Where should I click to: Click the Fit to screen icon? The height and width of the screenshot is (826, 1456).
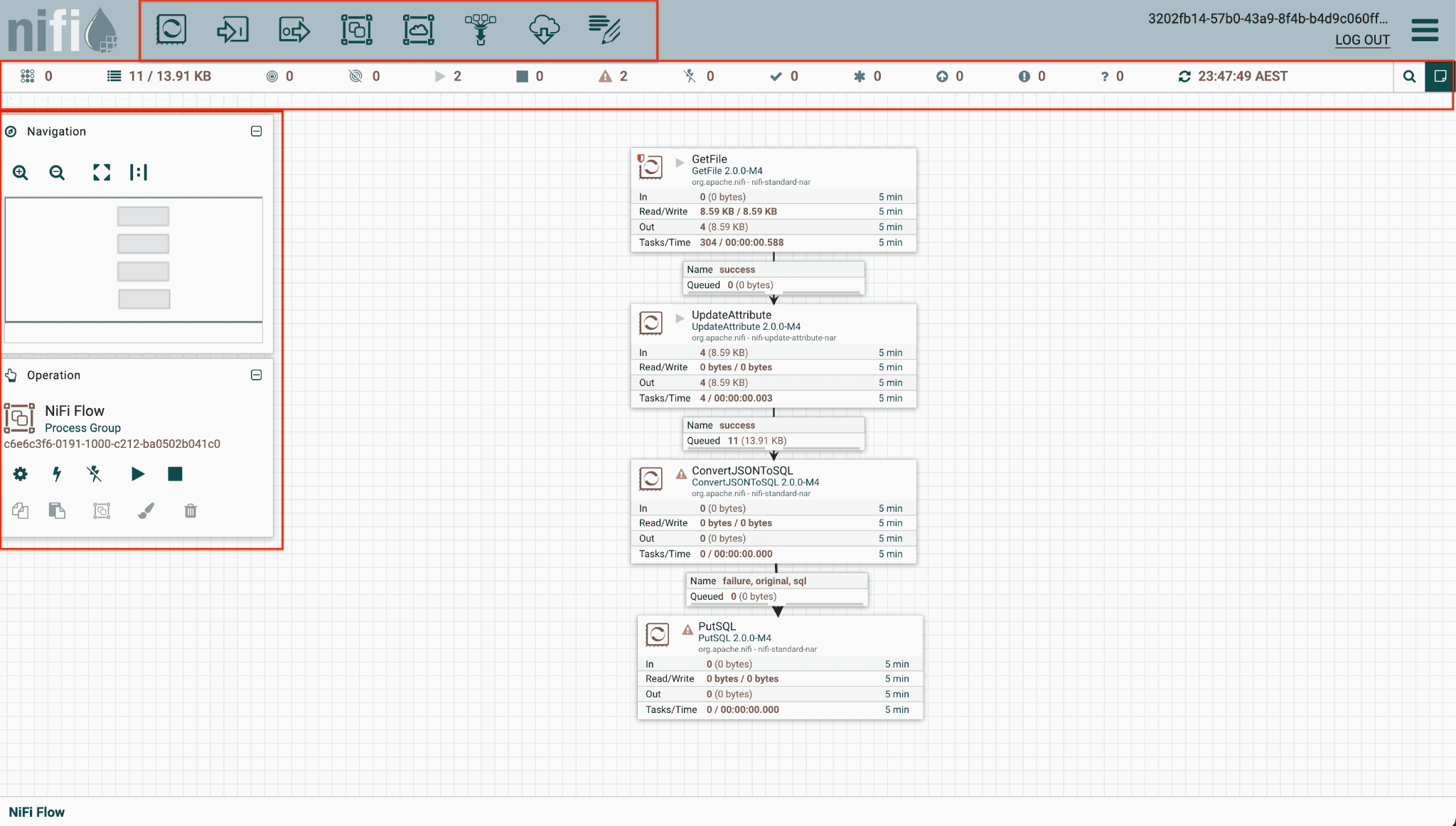click(x=102, y=172)
